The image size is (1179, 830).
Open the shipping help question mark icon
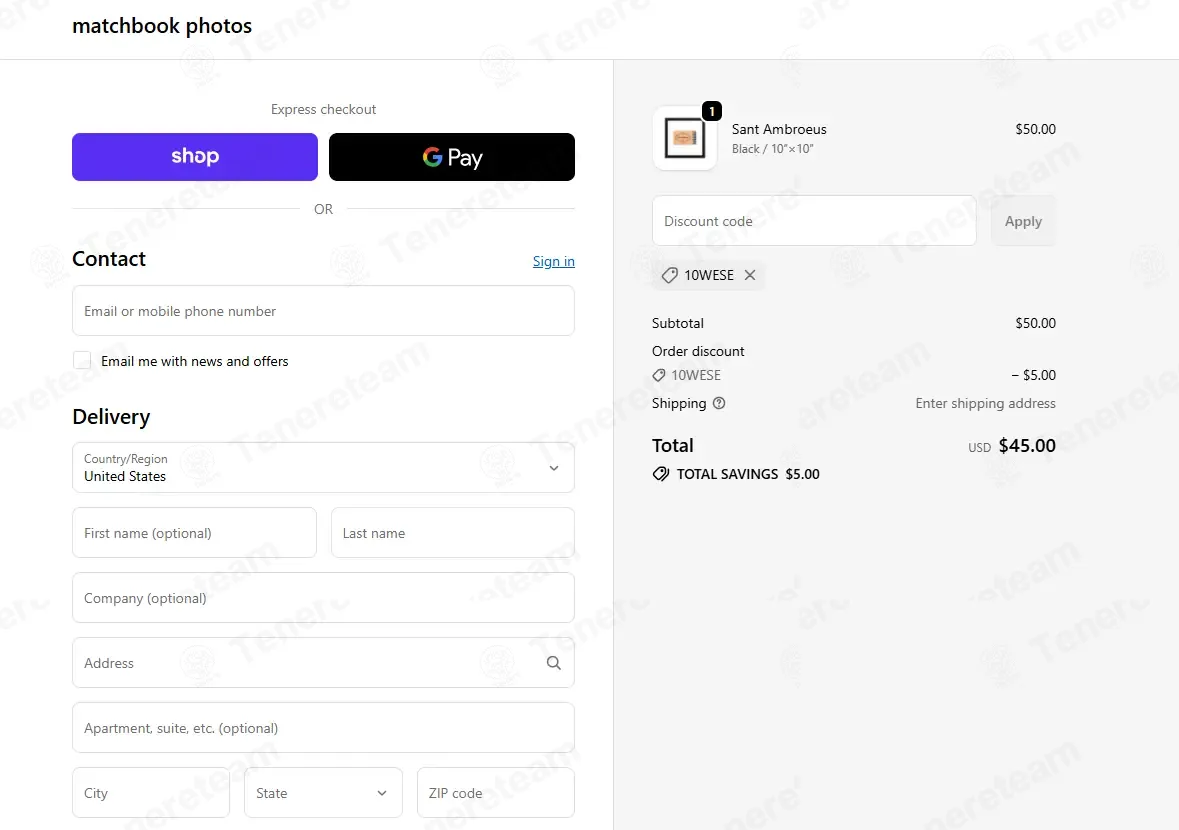click(719, 403)
